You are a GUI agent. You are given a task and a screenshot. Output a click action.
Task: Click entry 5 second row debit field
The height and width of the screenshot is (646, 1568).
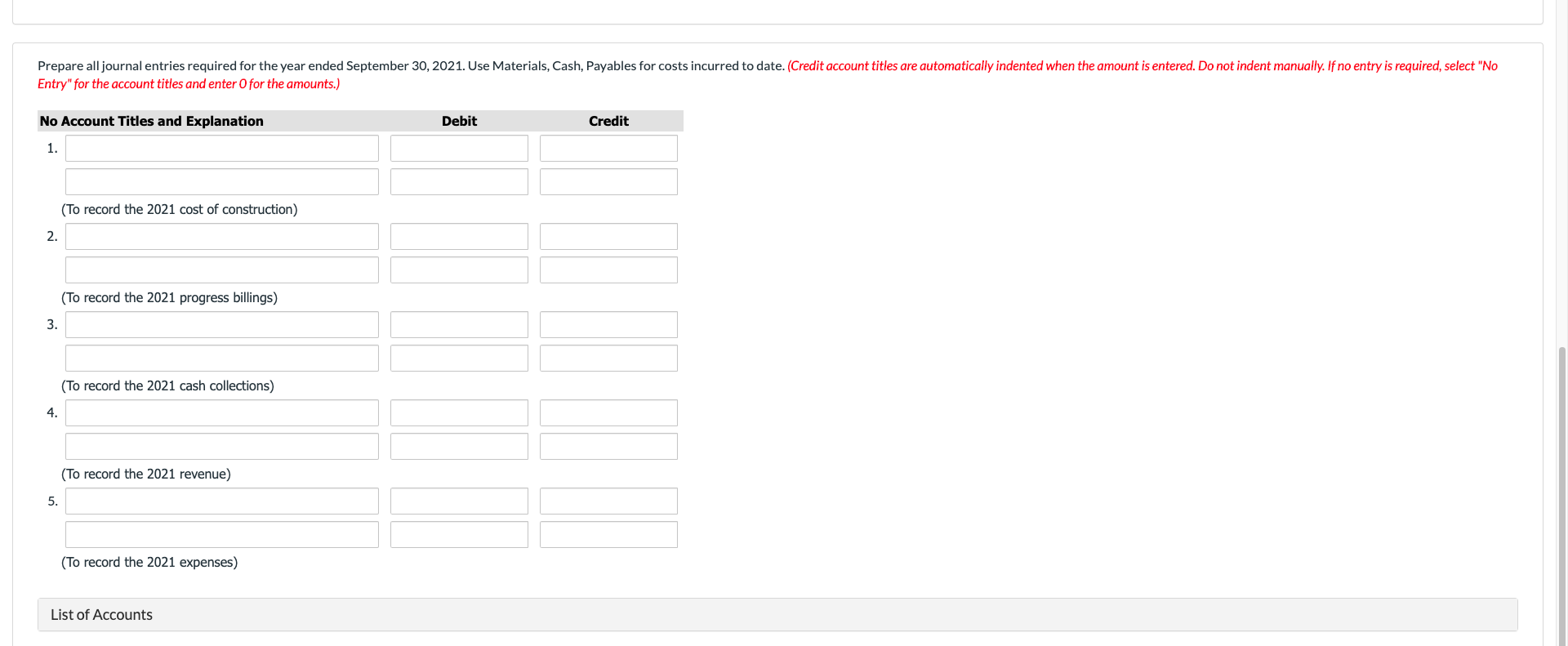click(x=459, y=534)
